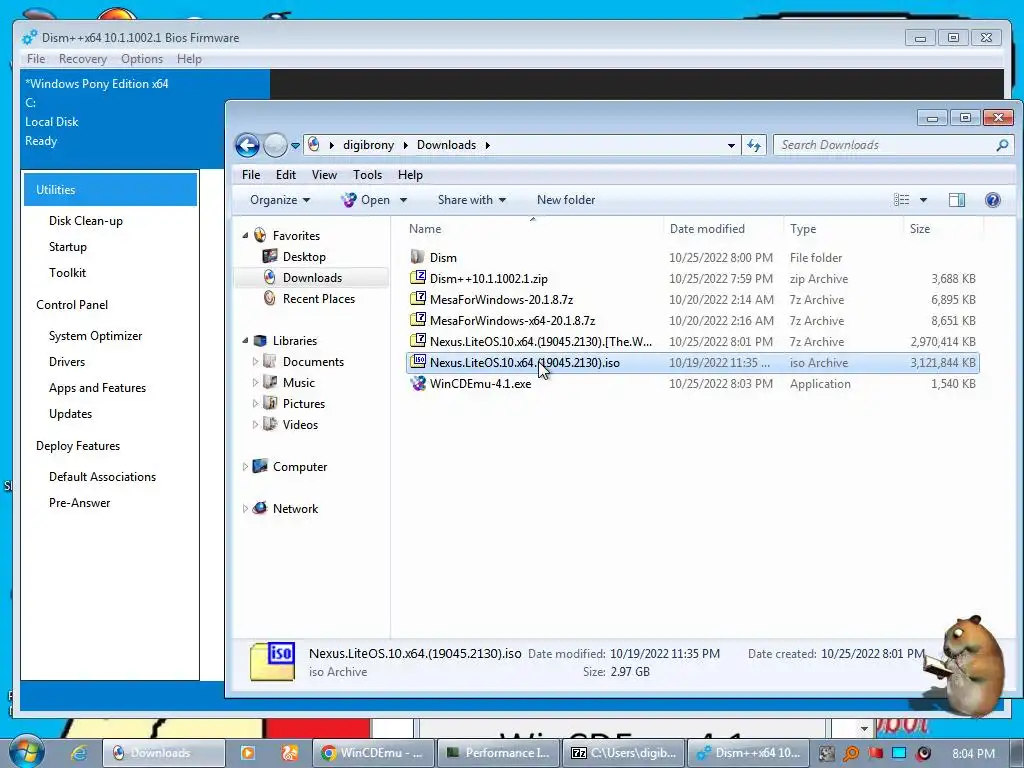The image size is (1024, 768).
Task: Open the address bar history dropdown
Action: click(x=731, y=146)
